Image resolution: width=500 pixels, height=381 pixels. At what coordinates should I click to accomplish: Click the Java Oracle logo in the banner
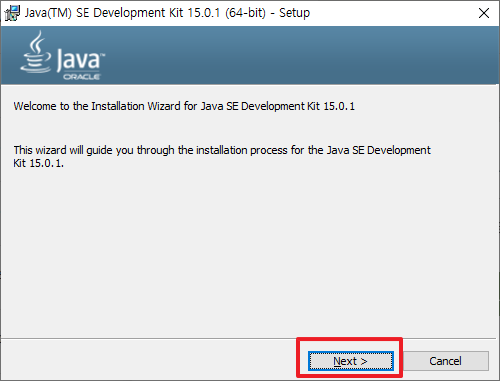(x=62, y=55)
